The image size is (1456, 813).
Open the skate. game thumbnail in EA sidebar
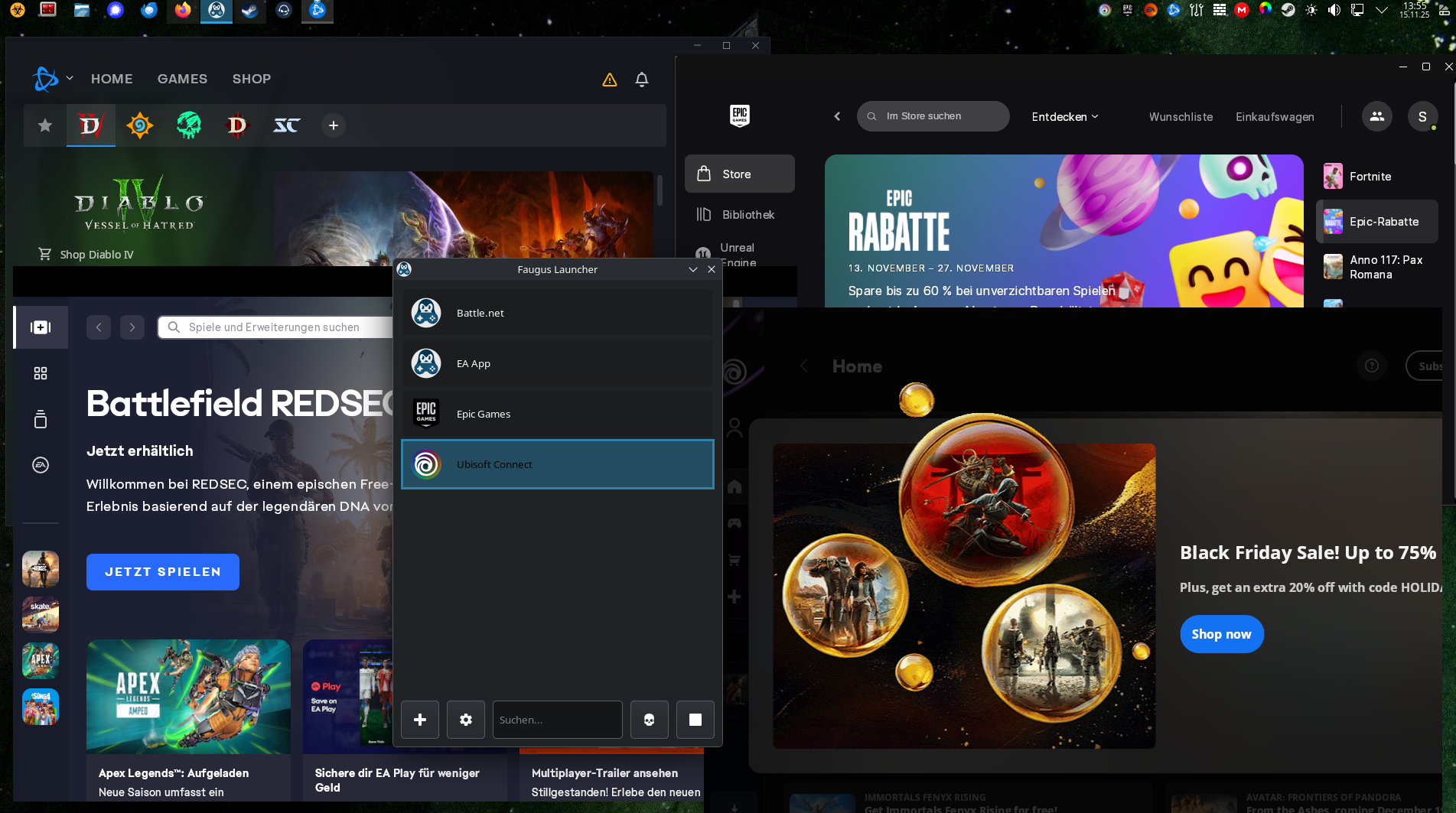pos(41,615)
